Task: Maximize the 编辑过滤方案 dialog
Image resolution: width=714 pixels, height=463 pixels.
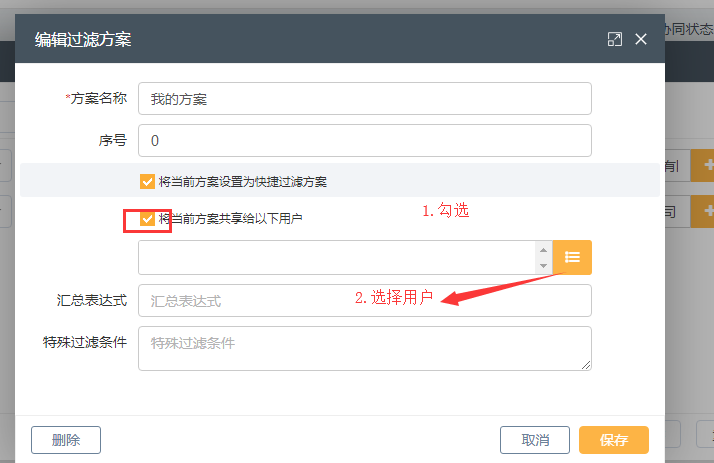Action: coord(614,40)
